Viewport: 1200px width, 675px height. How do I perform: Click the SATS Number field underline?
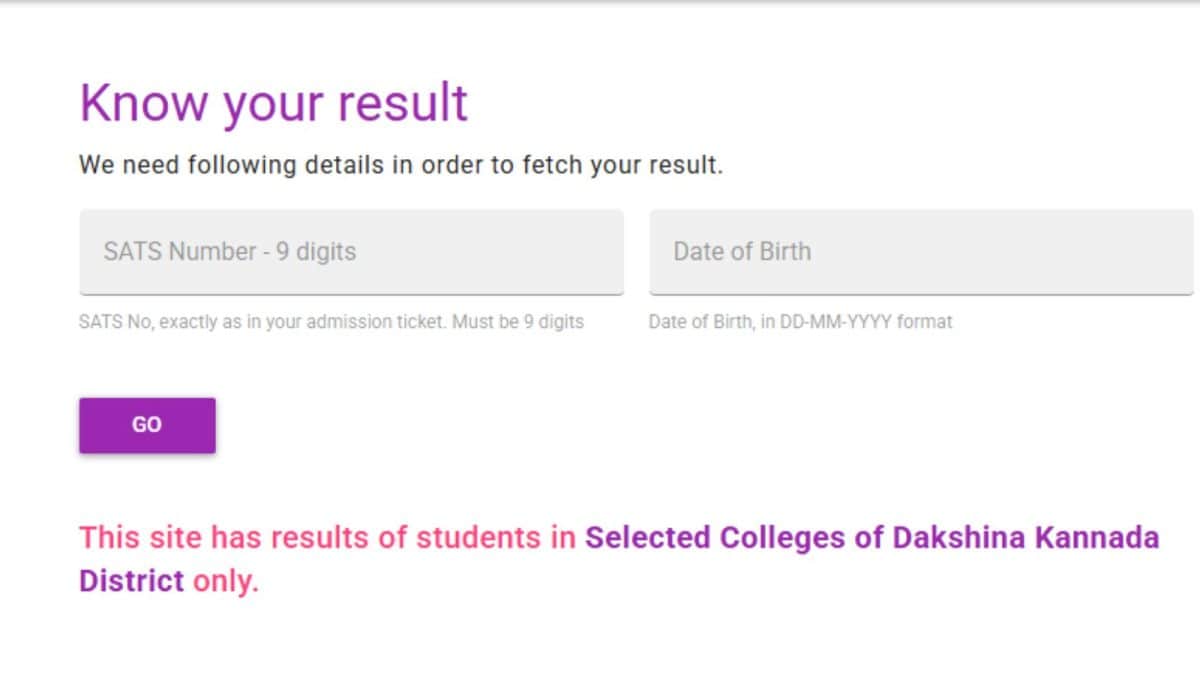350,293
